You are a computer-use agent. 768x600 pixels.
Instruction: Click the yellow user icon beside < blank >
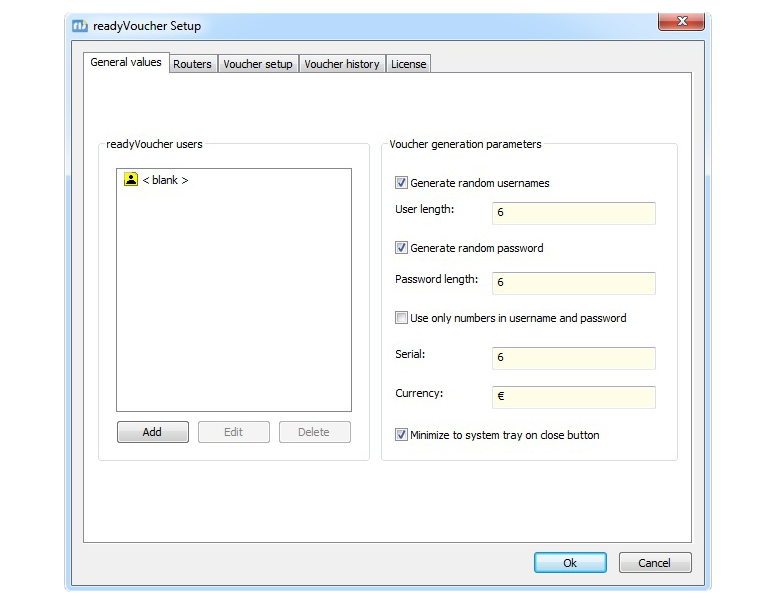130,180
